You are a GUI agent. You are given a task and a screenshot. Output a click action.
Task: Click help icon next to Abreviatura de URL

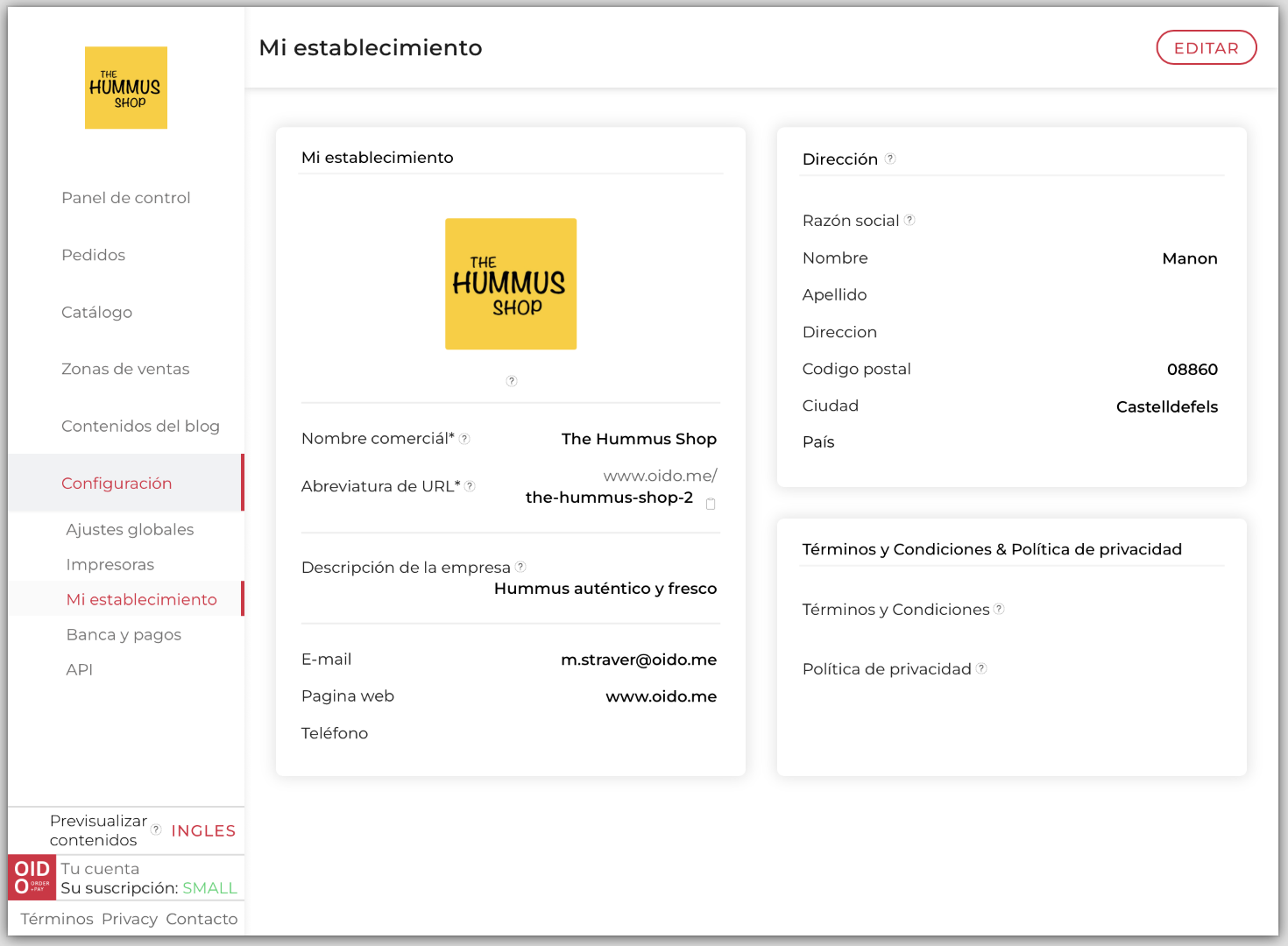click(471, 486)
